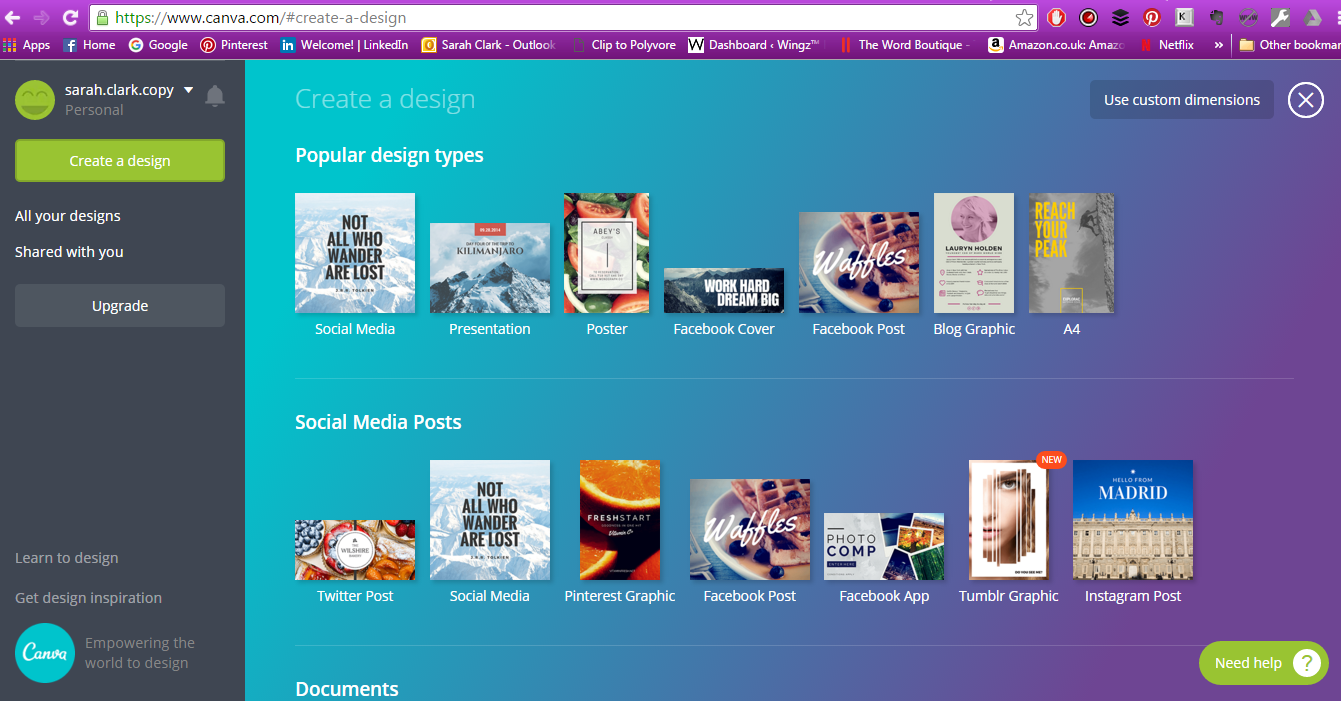Click the wrench extension icon
This screenshot has width=1341, height=701.
(1280, 17)
